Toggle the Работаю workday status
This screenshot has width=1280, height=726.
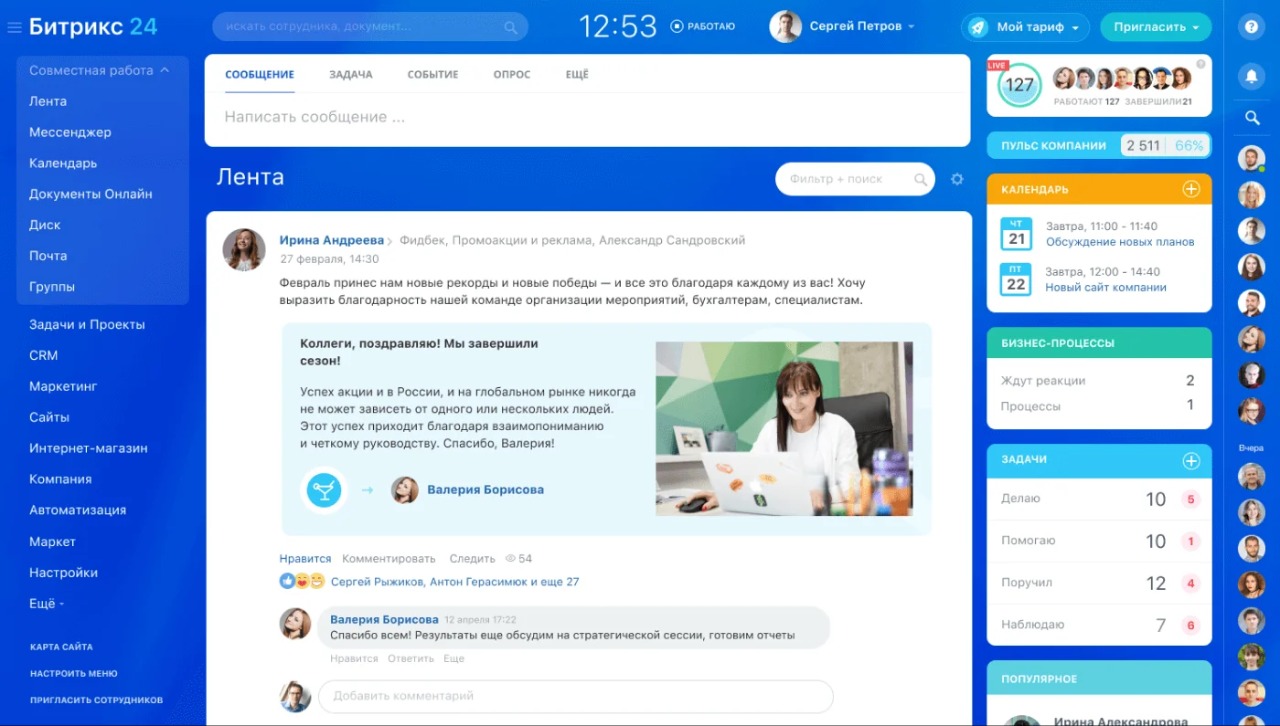(703, 27)
